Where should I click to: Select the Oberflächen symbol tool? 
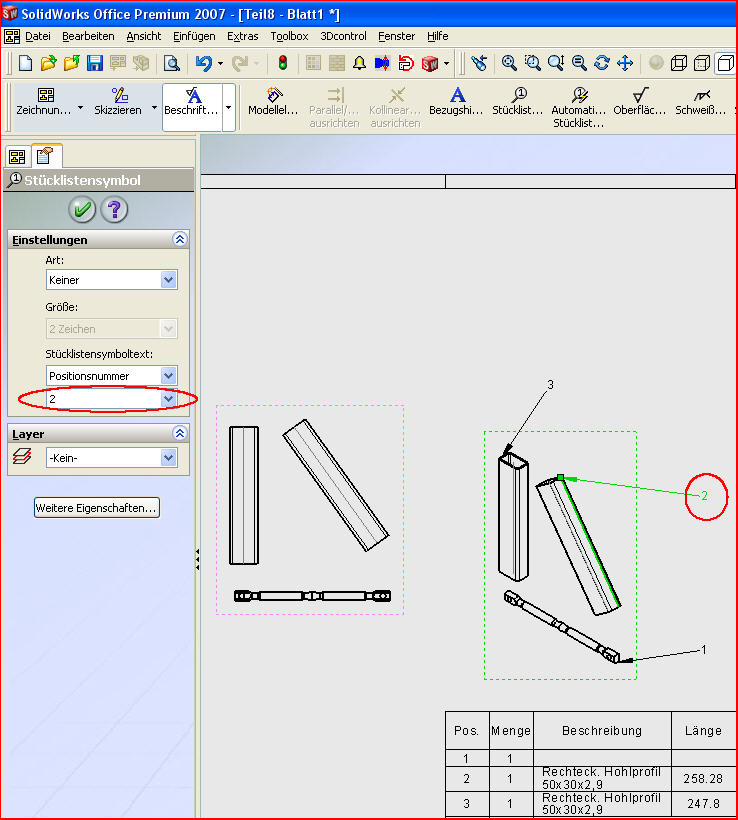pos(640,102)
